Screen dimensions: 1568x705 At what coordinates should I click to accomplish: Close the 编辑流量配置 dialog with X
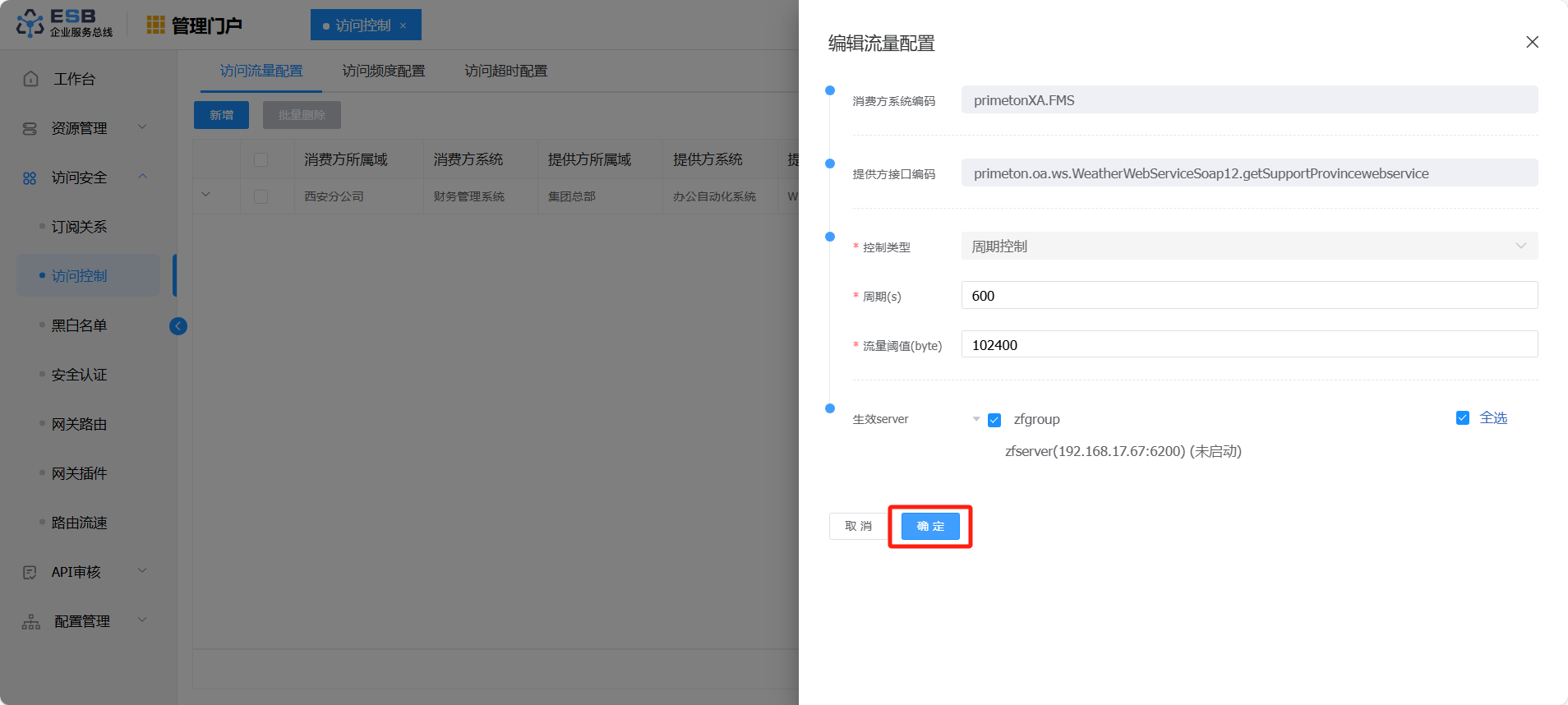click(1532, 42)
